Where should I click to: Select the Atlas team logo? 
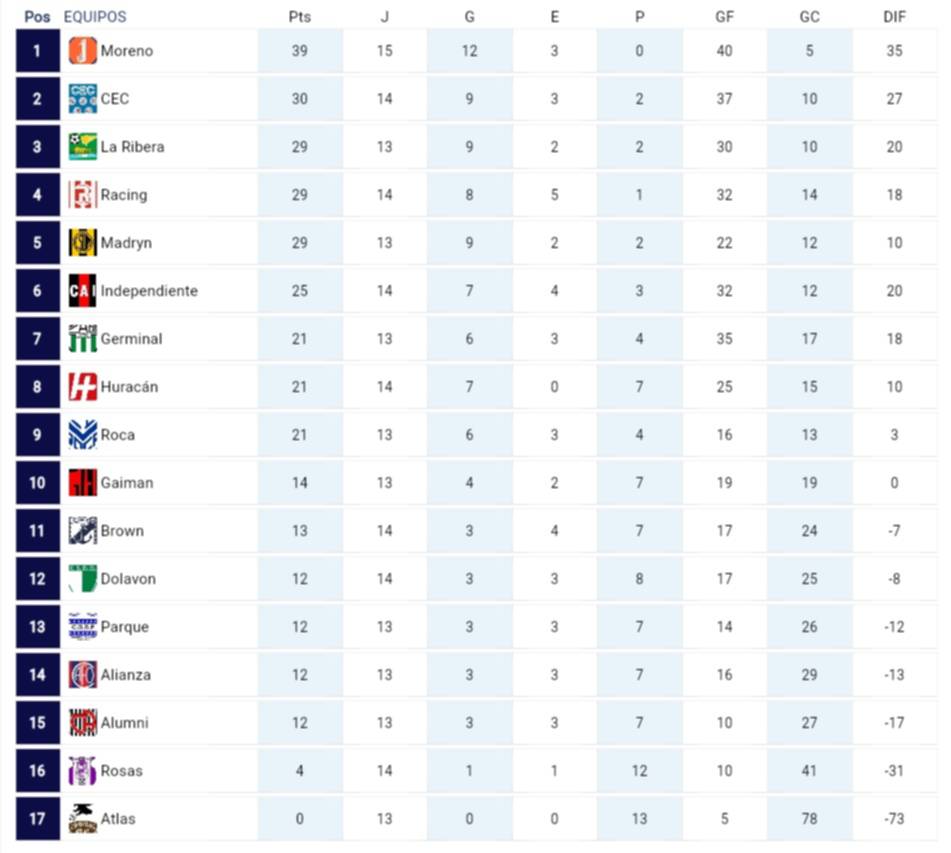pyautogui.click(x=83, y=819)
